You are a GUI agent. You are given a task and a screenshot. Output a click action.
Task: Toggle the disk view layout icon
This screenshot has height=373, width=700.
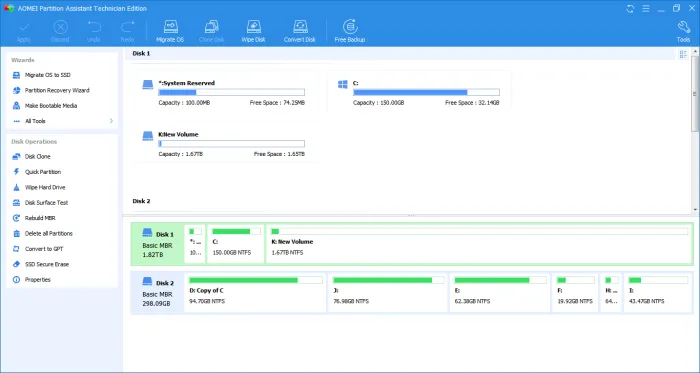pos(683,54)
